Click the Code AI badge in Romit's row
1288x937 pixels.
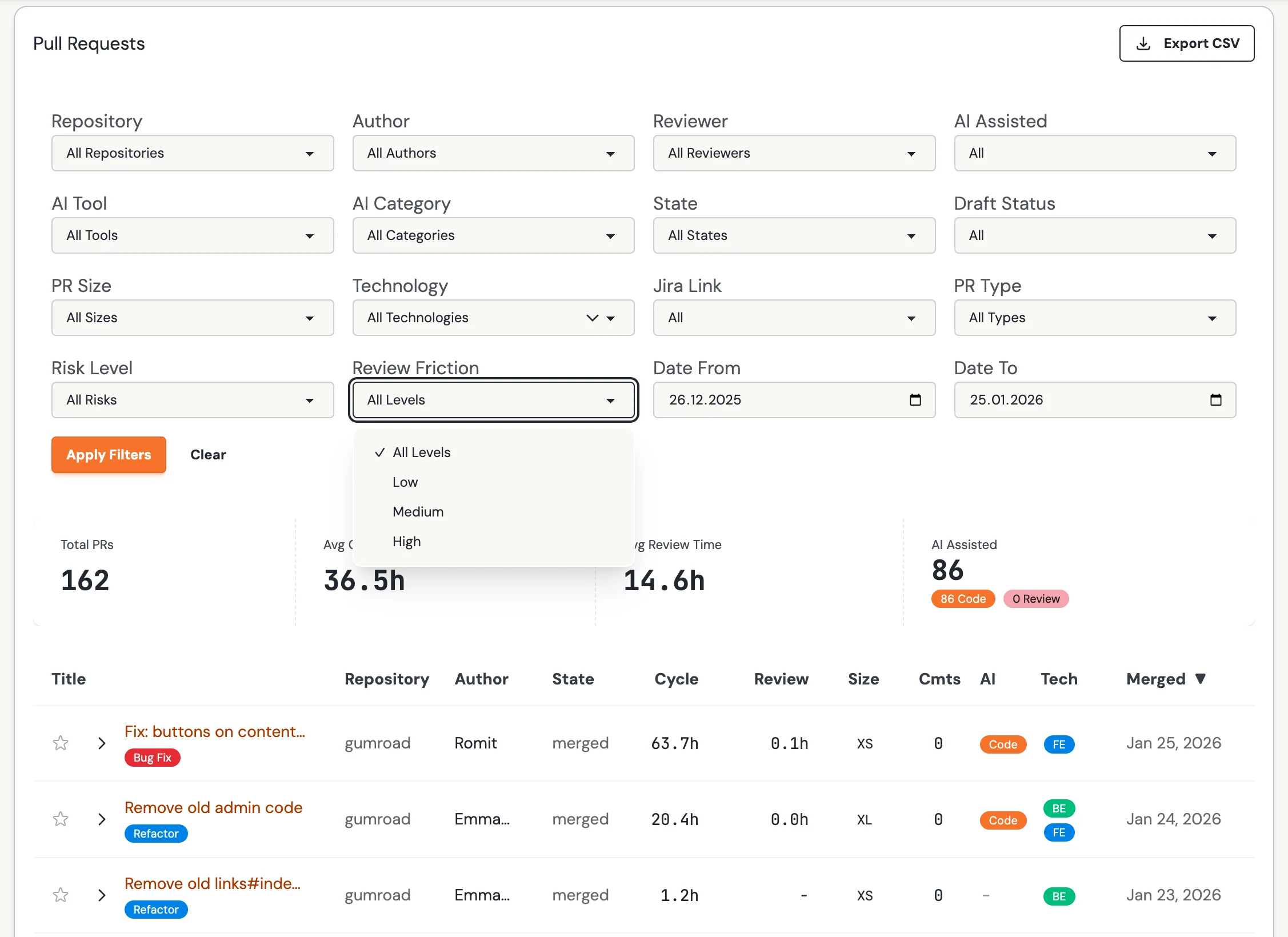(x=1003, y=744)
